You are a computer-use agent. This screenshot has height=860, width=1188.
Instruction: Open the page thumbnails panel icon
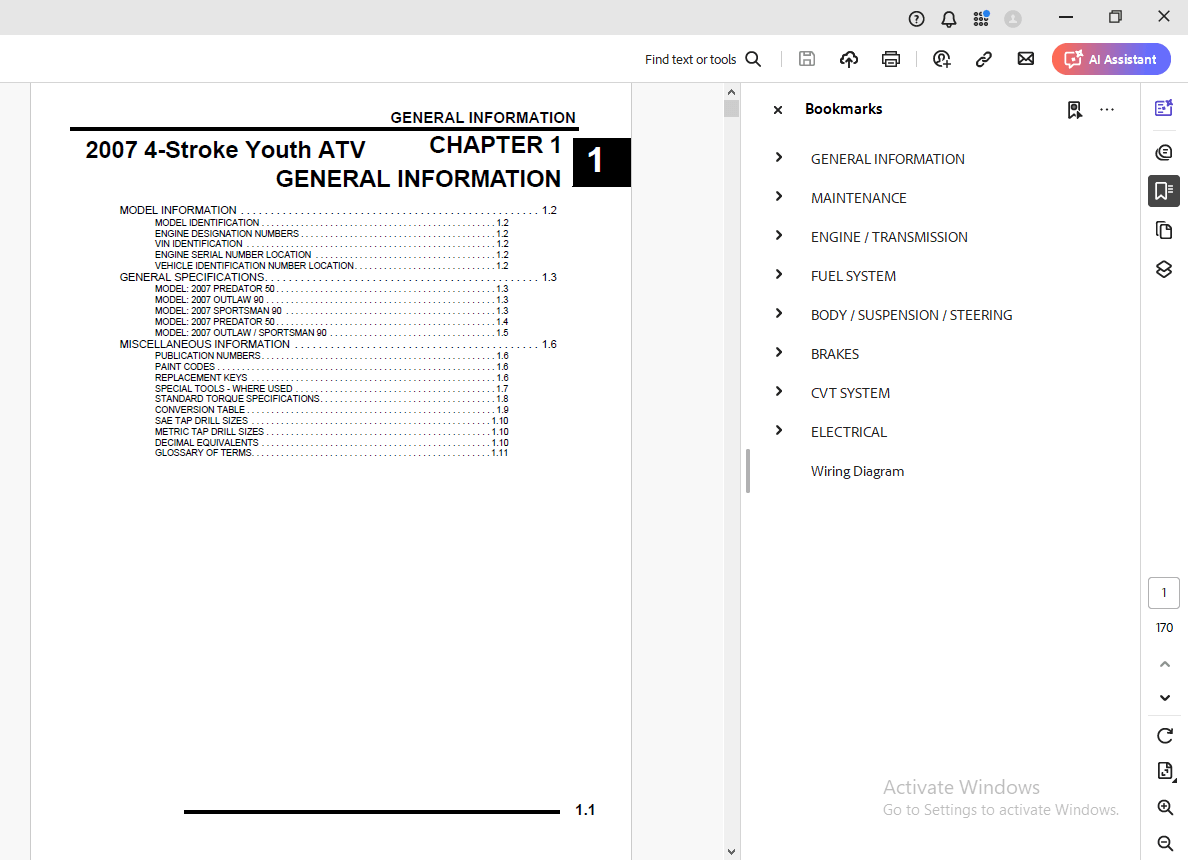coord(1163,231)
